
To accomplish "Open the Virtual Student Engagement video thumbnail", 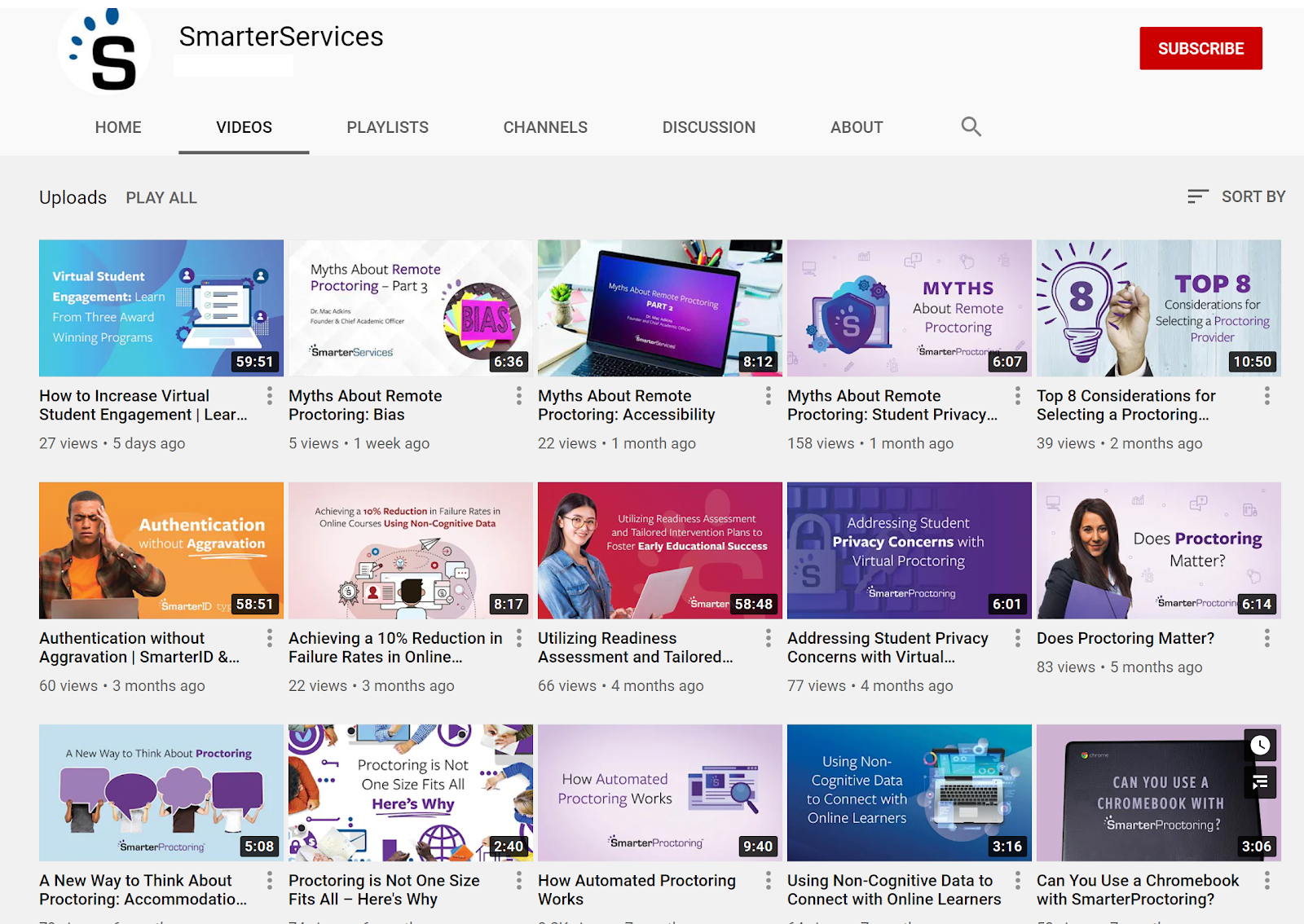I will (x=161, y=308).
